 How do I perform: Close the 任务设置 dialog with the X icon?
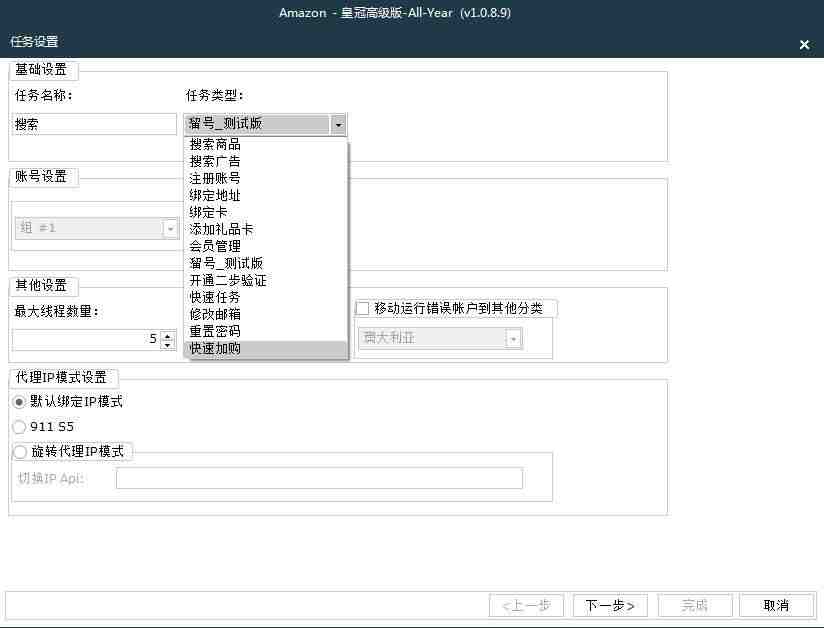tap(804, 45)
